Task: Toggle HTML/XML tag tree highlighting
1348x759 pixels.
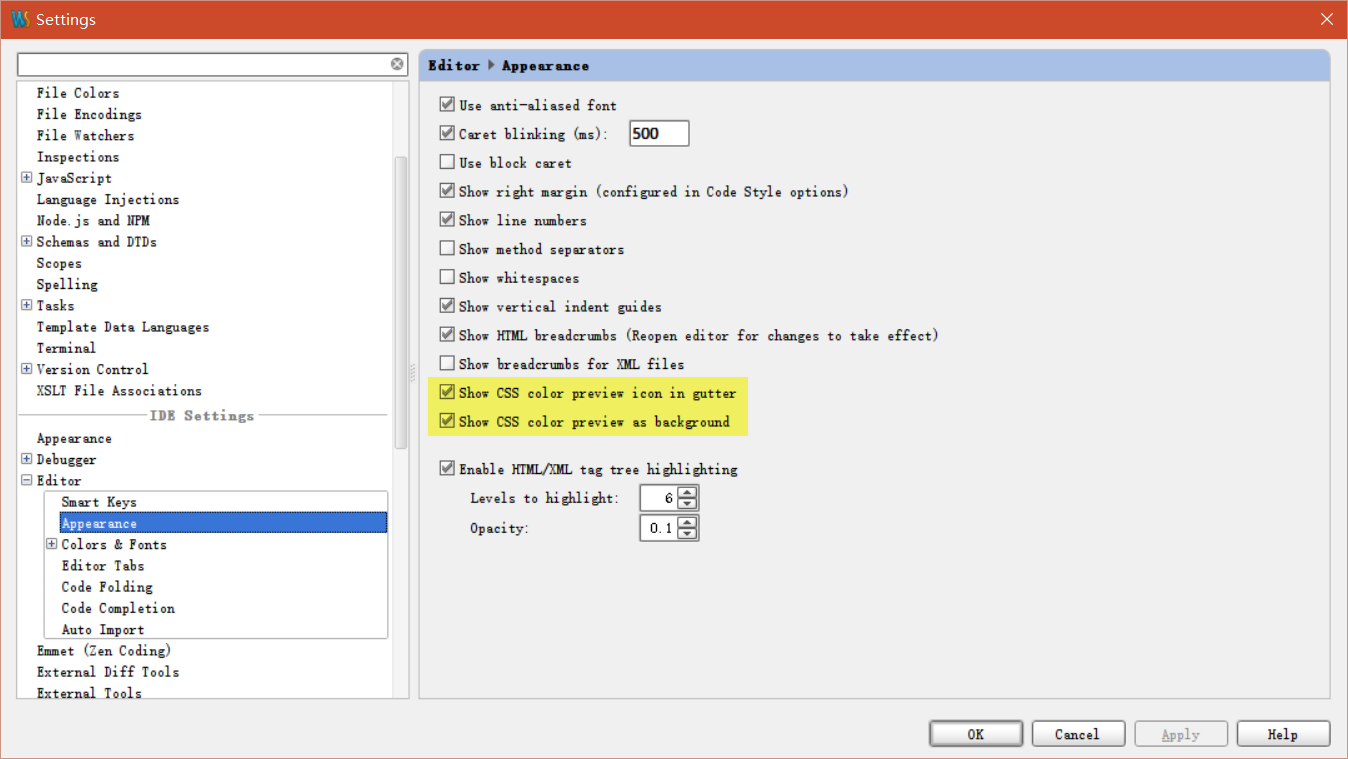Action: pos(447,468)
